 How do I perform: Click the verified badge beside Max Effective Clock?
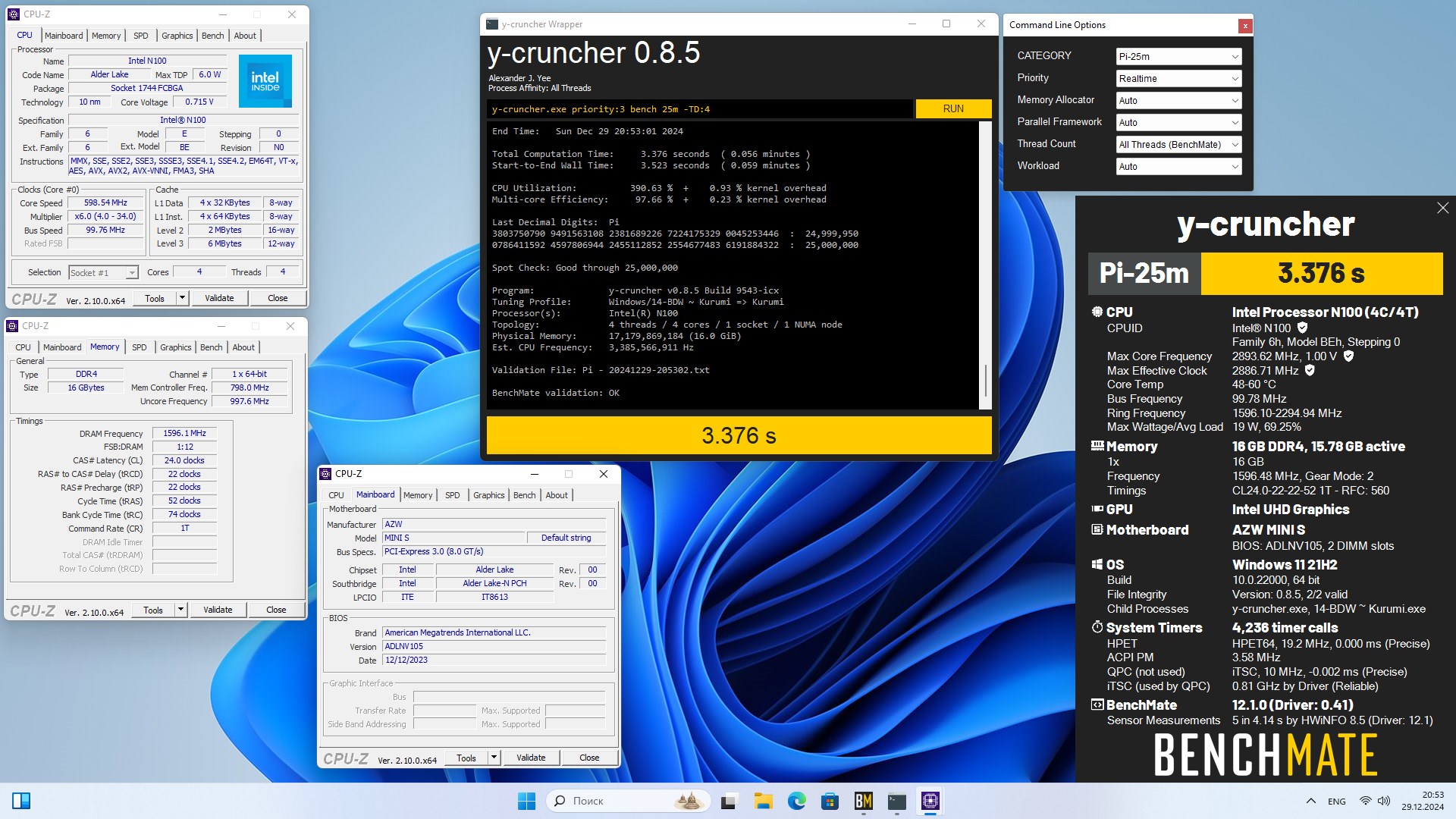[x=1310, y=370]
